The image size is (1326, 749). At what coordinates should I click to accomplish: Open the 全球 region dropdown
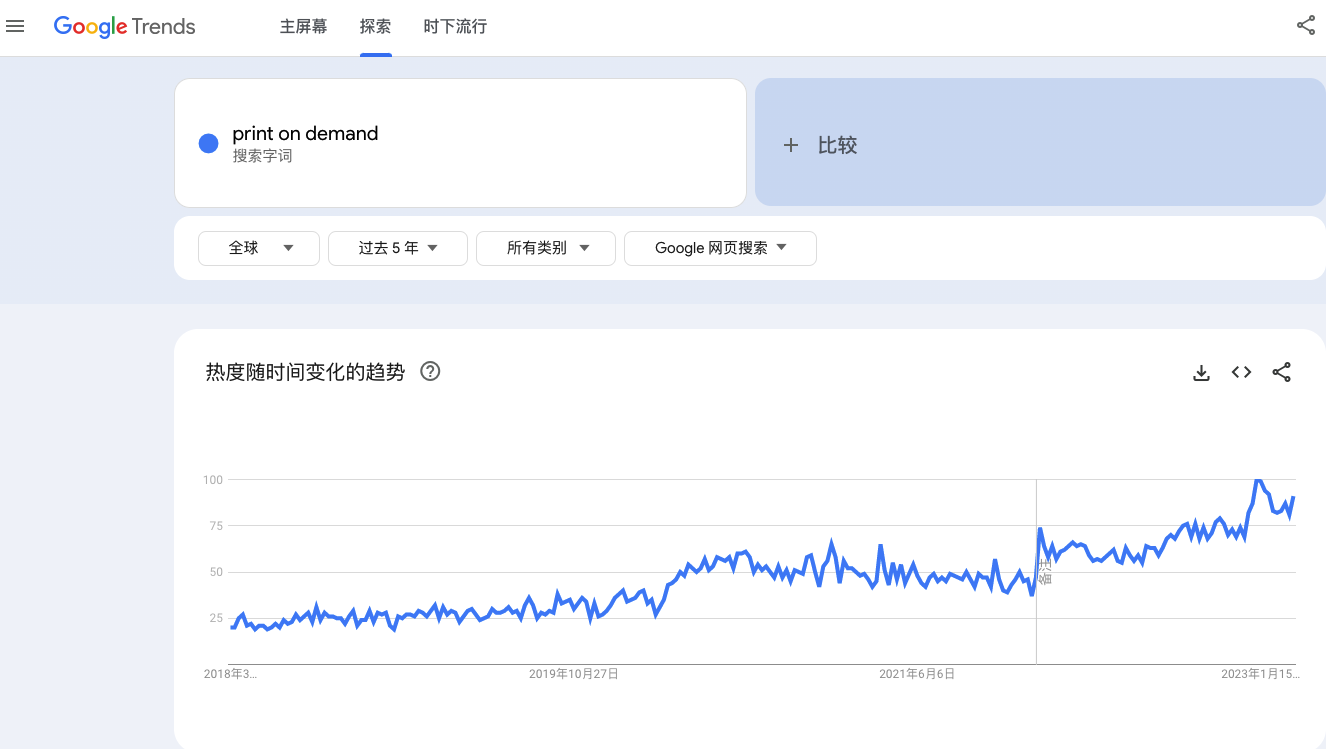[259, 248]
